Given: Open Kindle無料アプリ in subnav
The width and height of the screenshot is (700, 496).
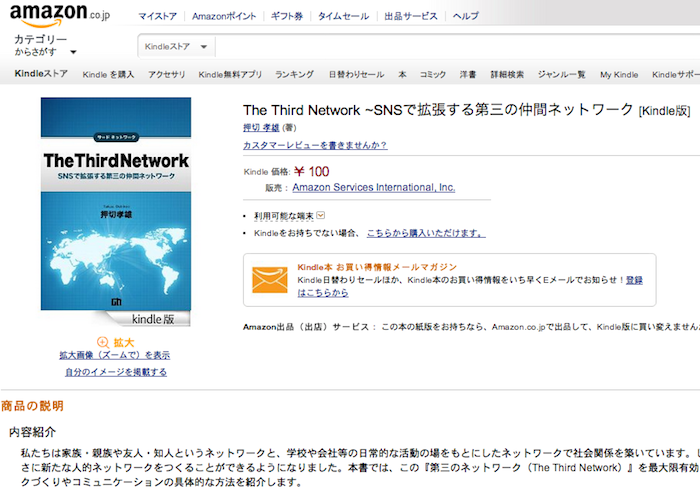Looking at the screenshot, I should click(x=230, y=75).
